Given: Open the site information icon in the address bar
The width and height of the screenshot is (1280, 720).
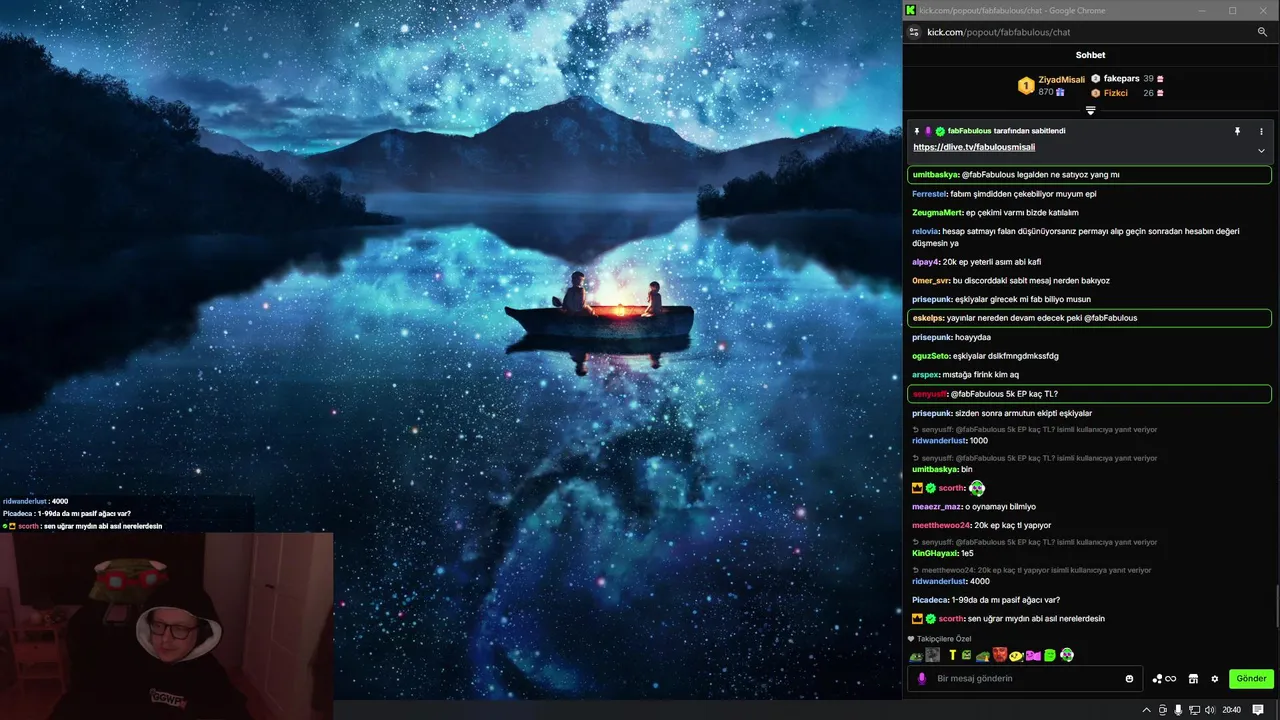Looking at the screenshot, I should click(913, 32).
